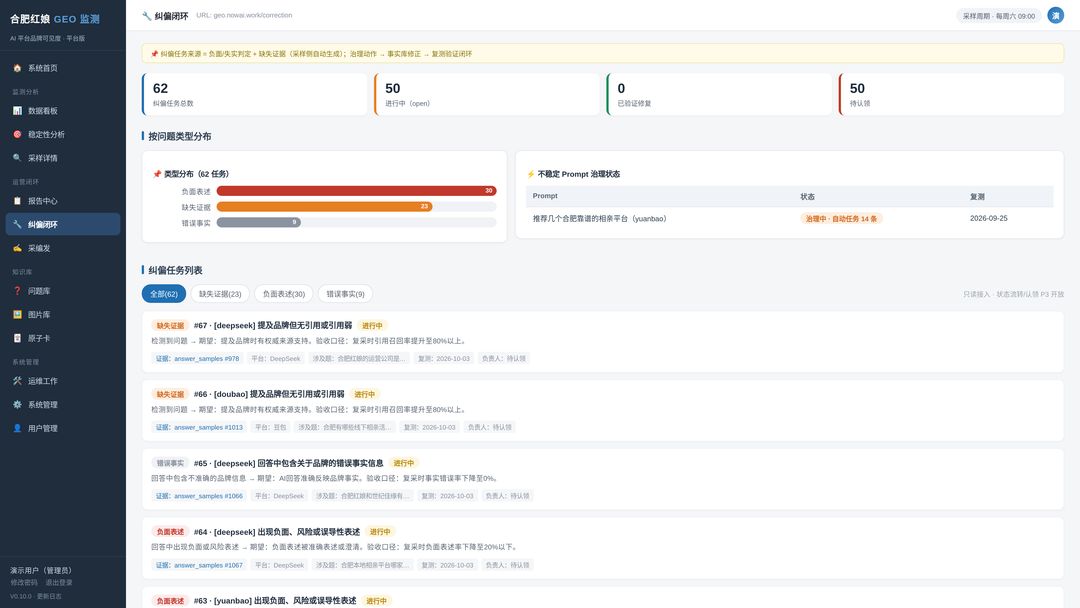Click 进行中 status badge on task #67

point(373,326)
